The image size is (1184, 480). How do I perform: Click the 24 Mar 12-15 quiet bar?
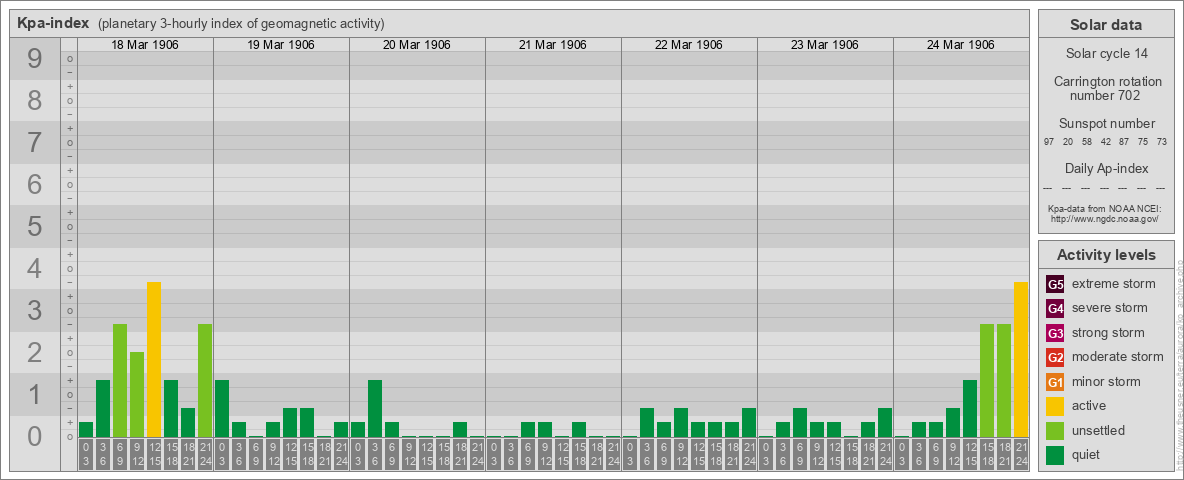[970, 408]
